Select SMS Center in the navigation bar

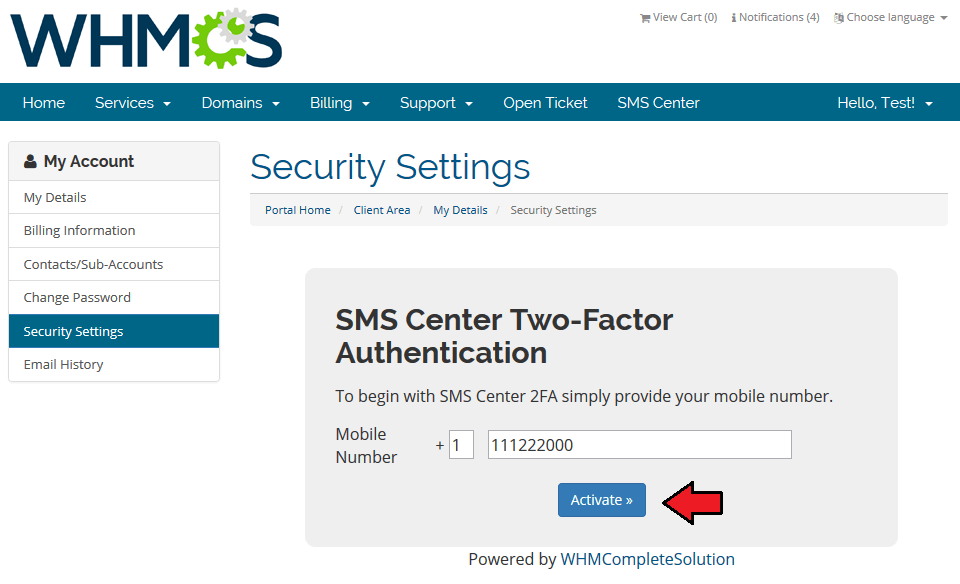[658, 102]
